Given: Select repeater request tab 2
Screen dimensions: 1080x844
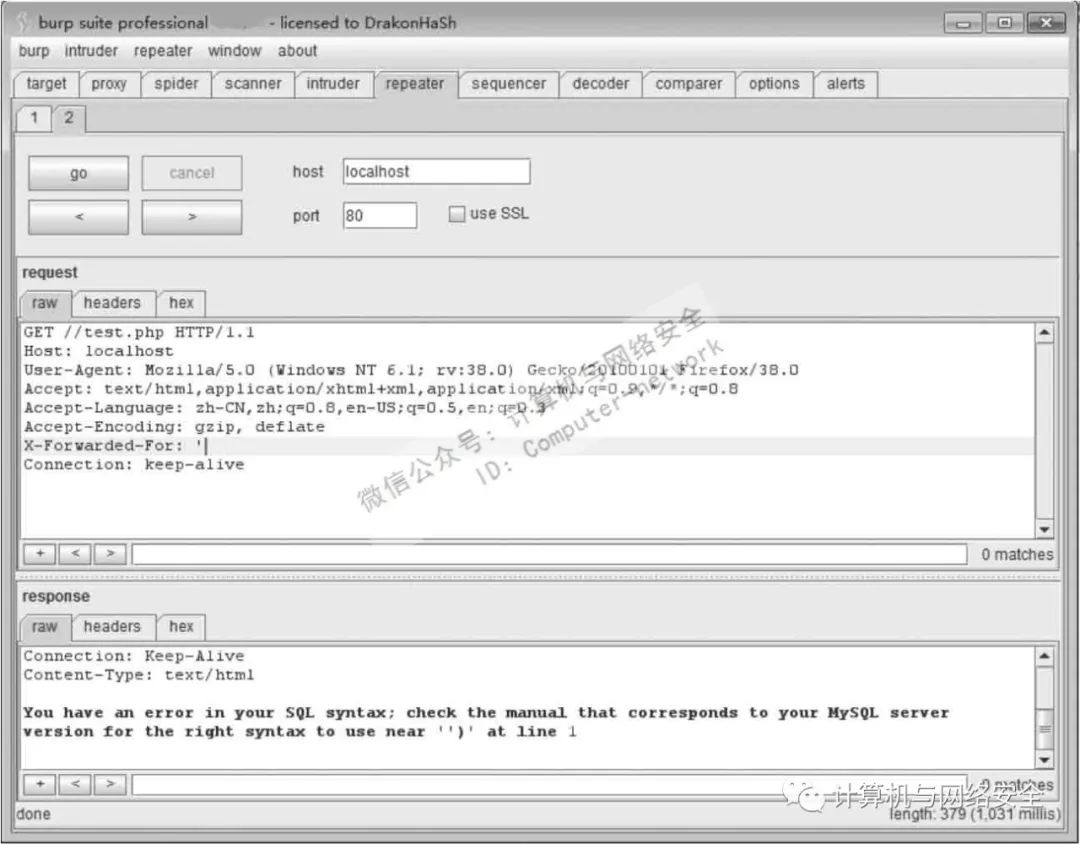Looking at the screenshot, I should coord(69,118).
